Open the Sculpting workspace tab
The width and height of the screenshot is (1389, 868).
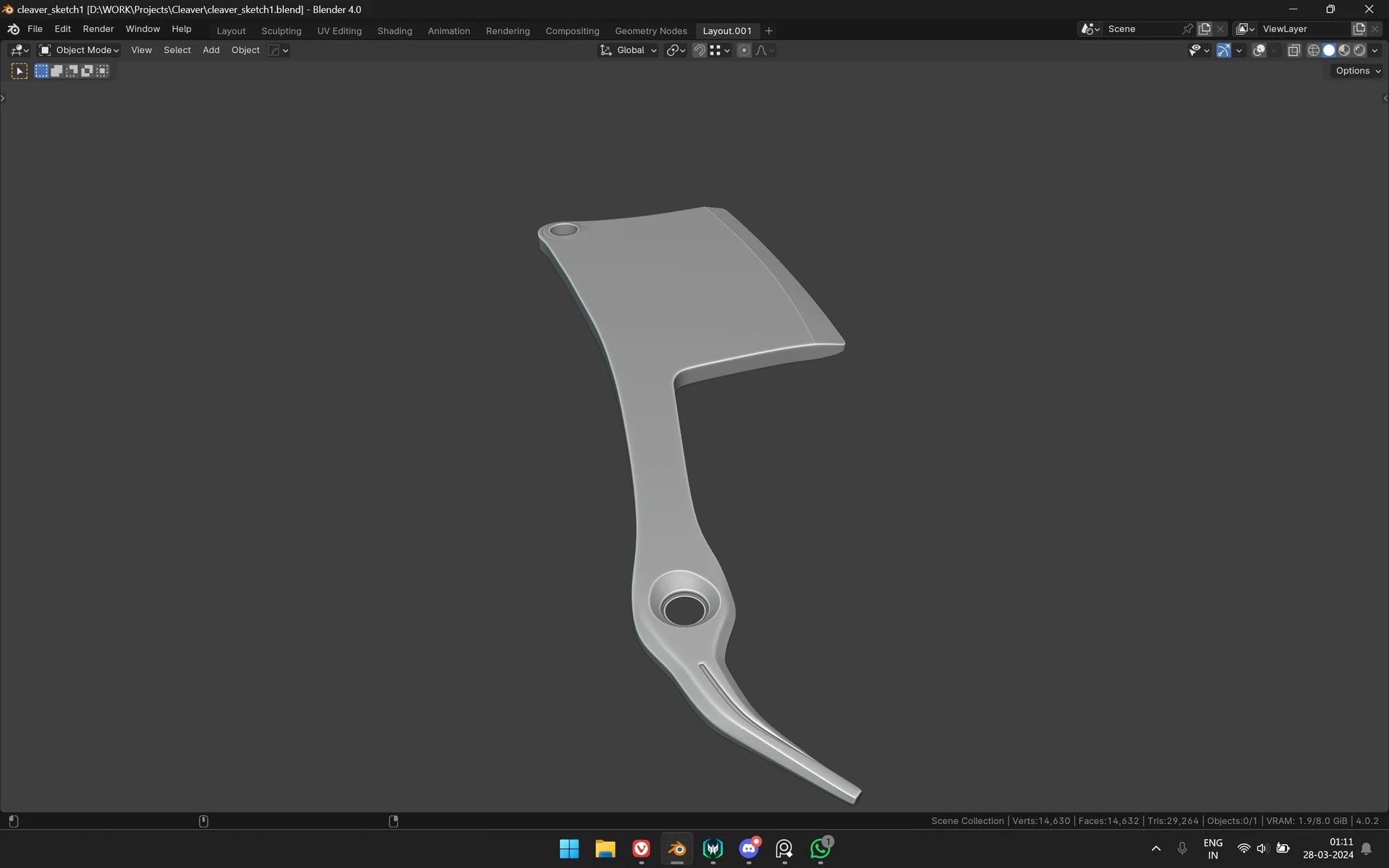point(281,30)
